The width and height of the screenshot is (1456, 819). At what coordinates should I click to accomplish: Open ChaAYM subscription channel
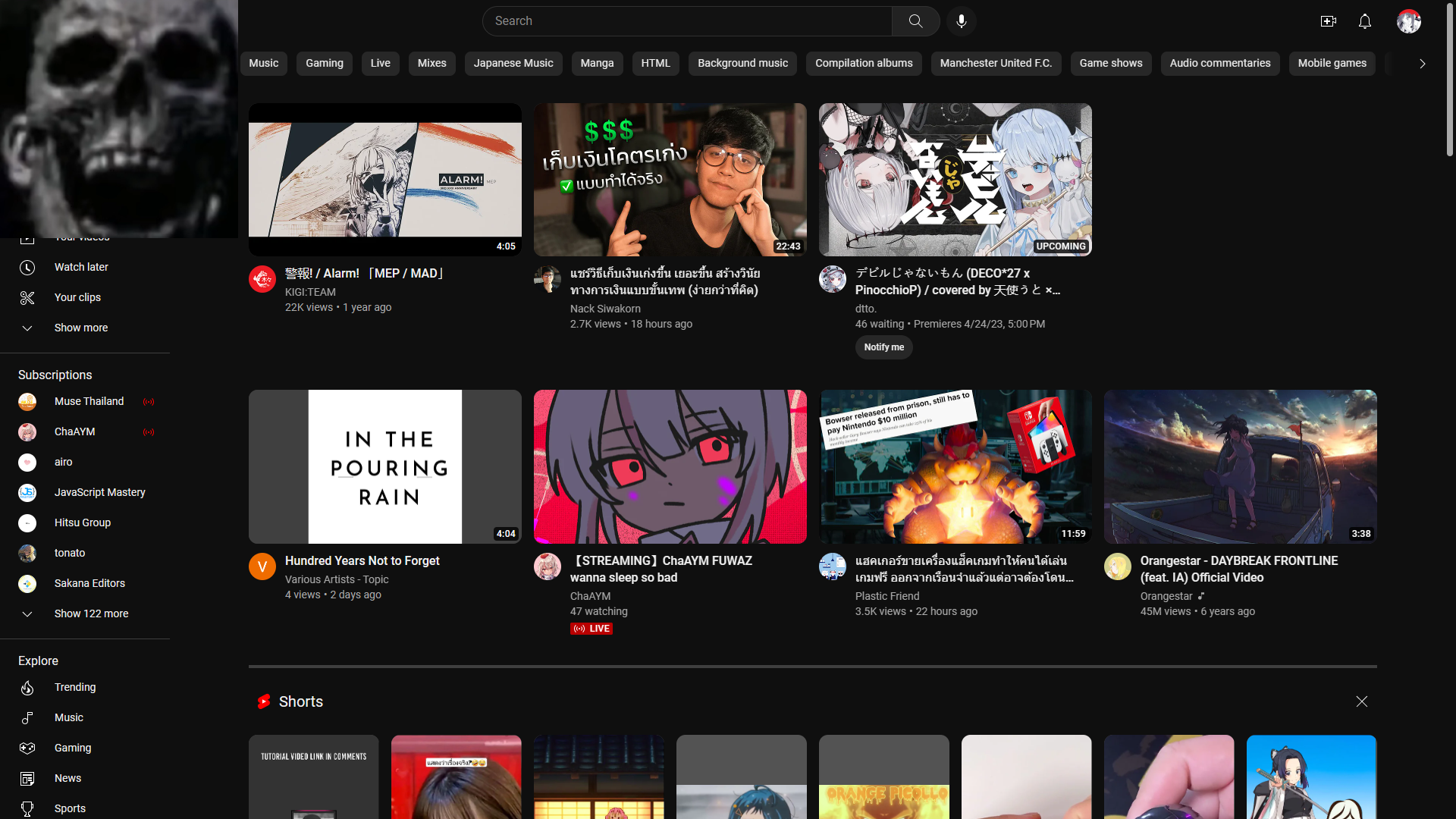(74, 431)
